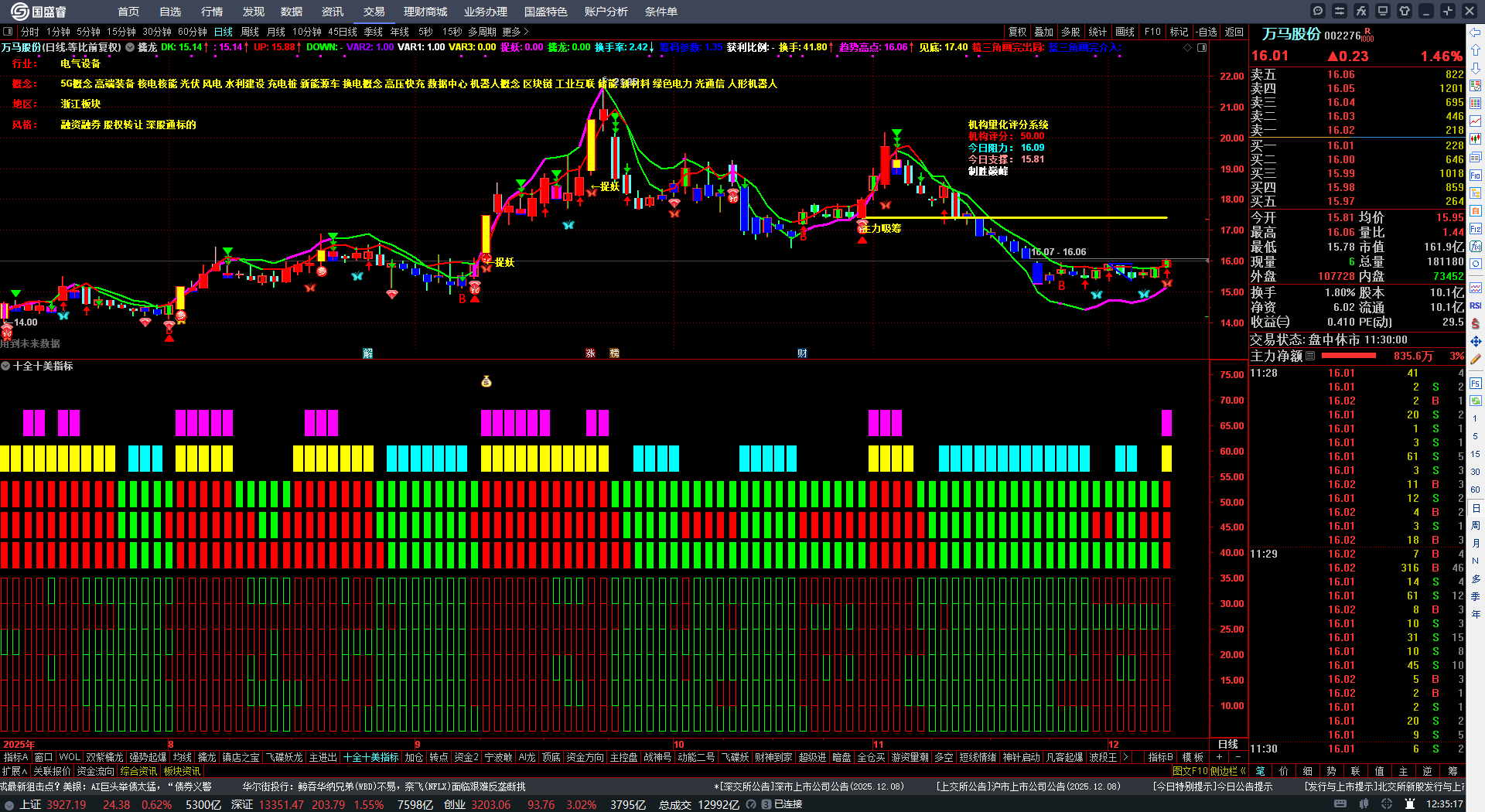Click the 返回 button
This screenshot has height=812, width=1485.
coord(1234,32)
